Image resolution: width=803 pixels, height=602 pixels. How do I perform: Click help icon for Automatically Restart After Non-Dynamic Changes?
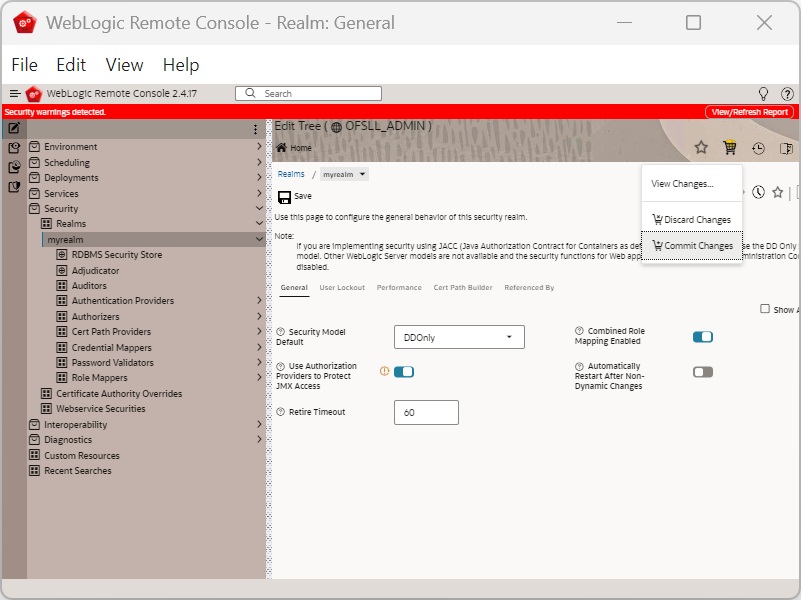(x=579, y=367)
